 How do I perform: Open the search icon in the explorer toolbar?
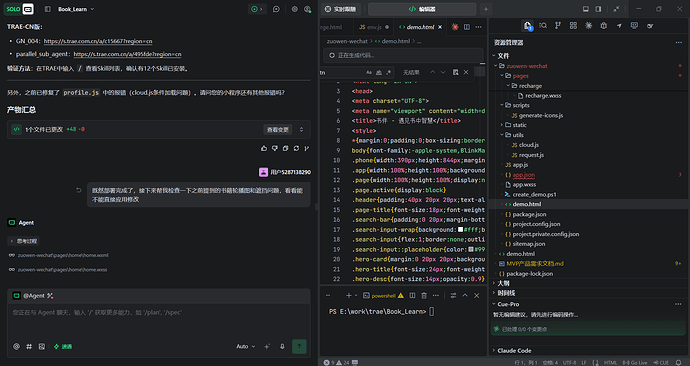[x=543, y=26]
